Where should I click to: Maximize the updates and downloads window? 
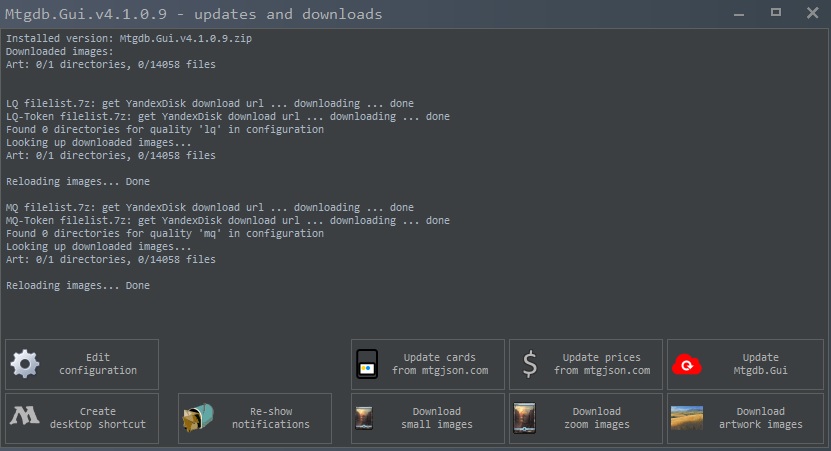[x=775, y=13]
